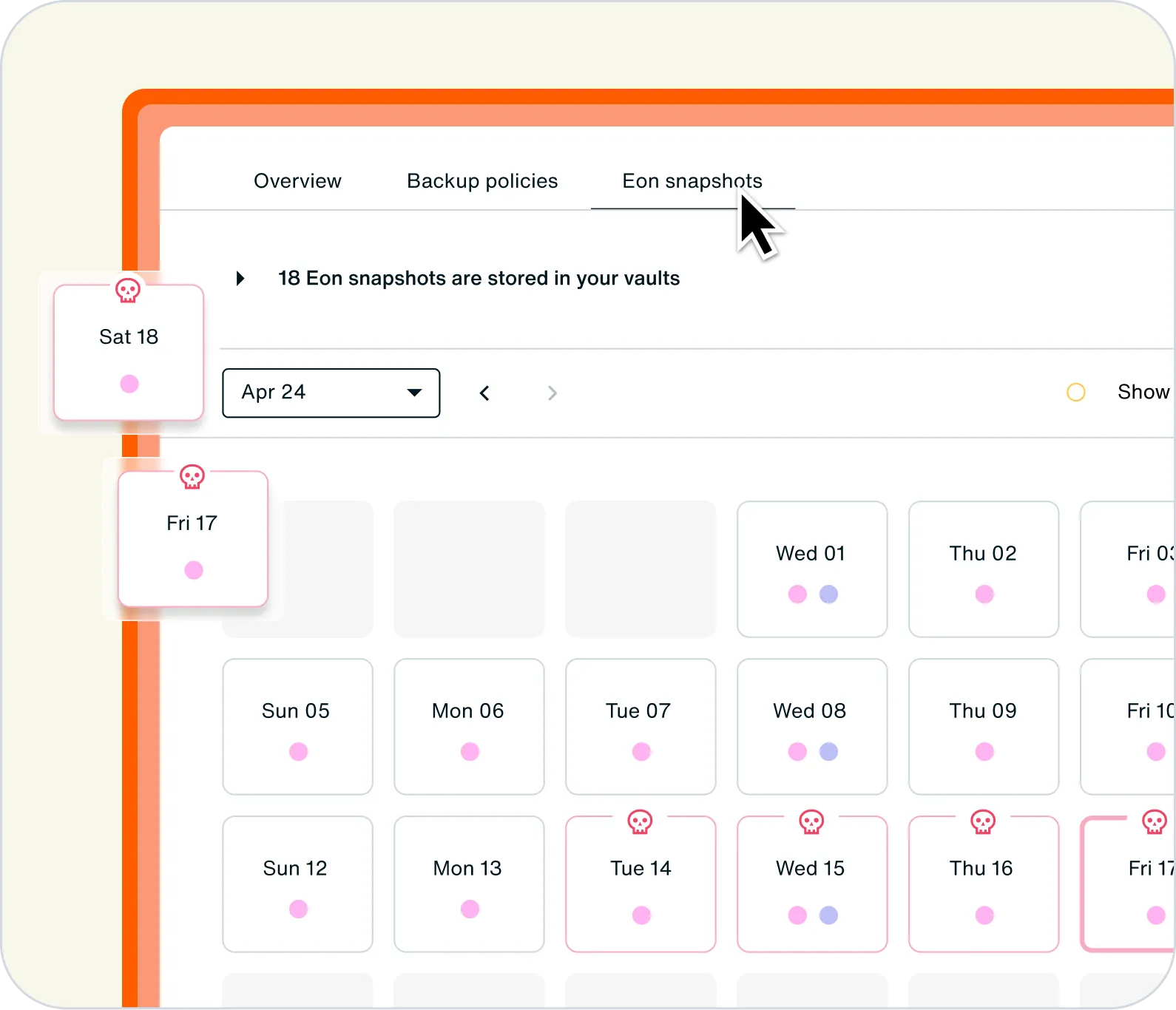
Task: Click the Thu 16 day label
Action: pos(981,868)
